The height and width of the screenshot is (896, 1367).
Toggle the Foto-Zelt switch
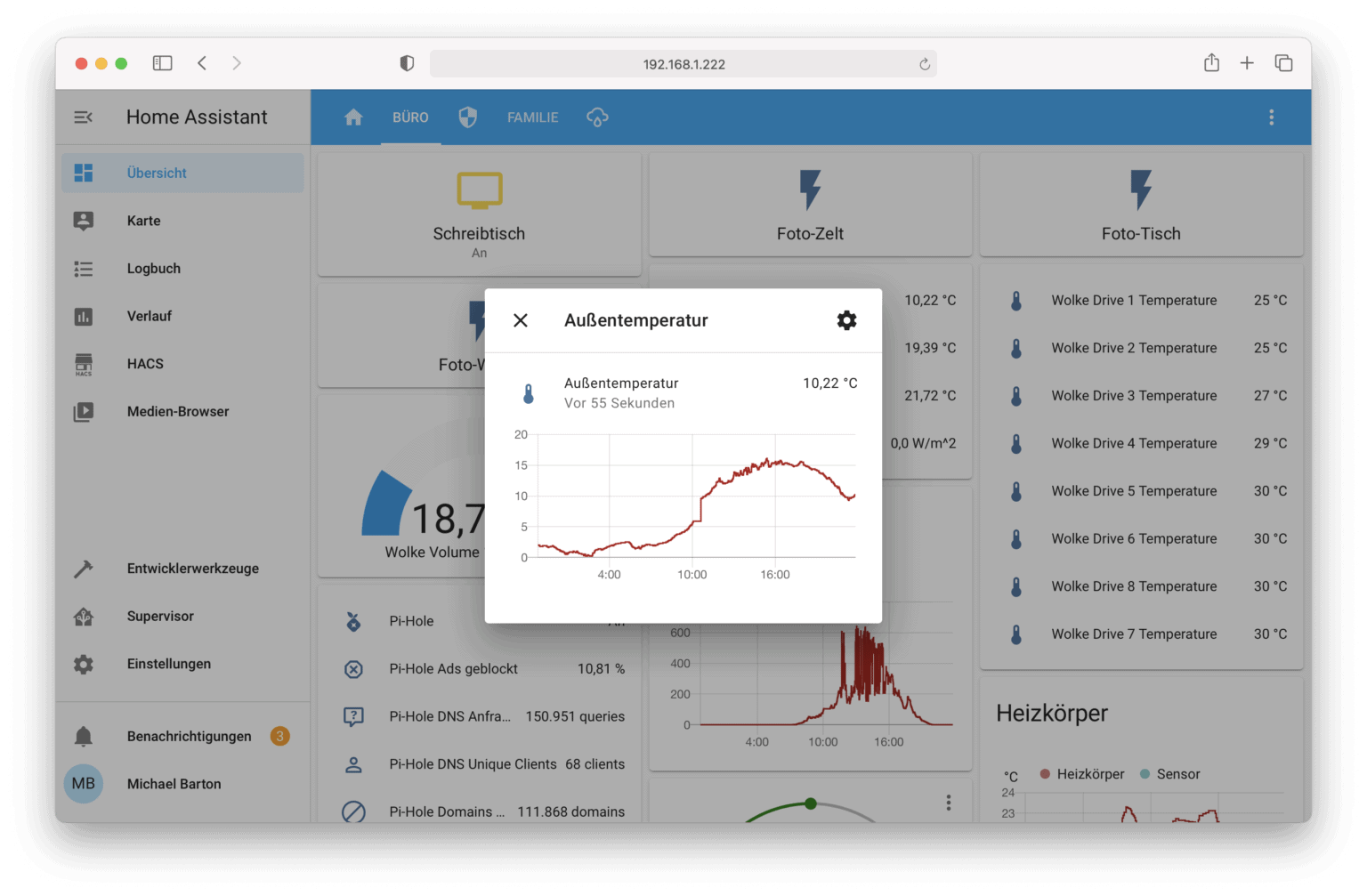pos(810,204)
